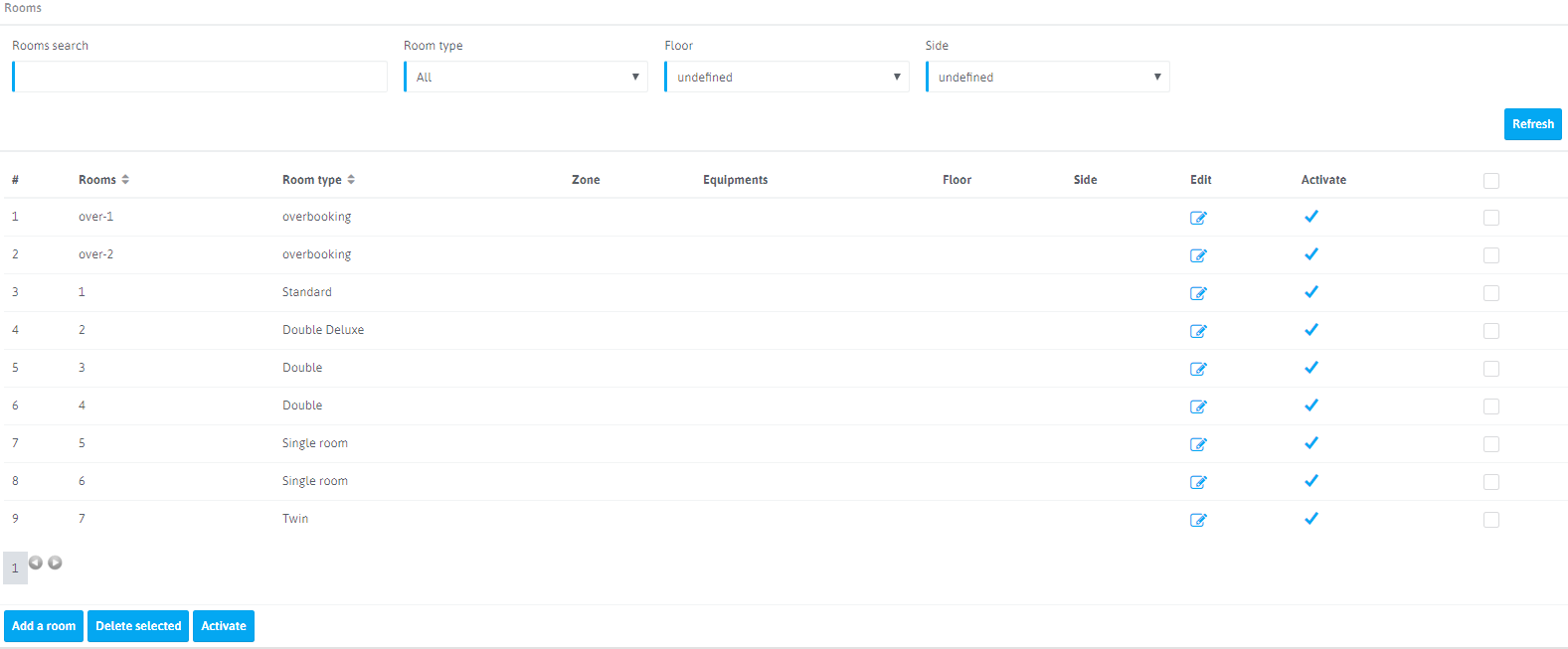Click activate checkmark for room over-2
The width and height of the screenshot is (1568, 649).
click(x=1310, y=254)
